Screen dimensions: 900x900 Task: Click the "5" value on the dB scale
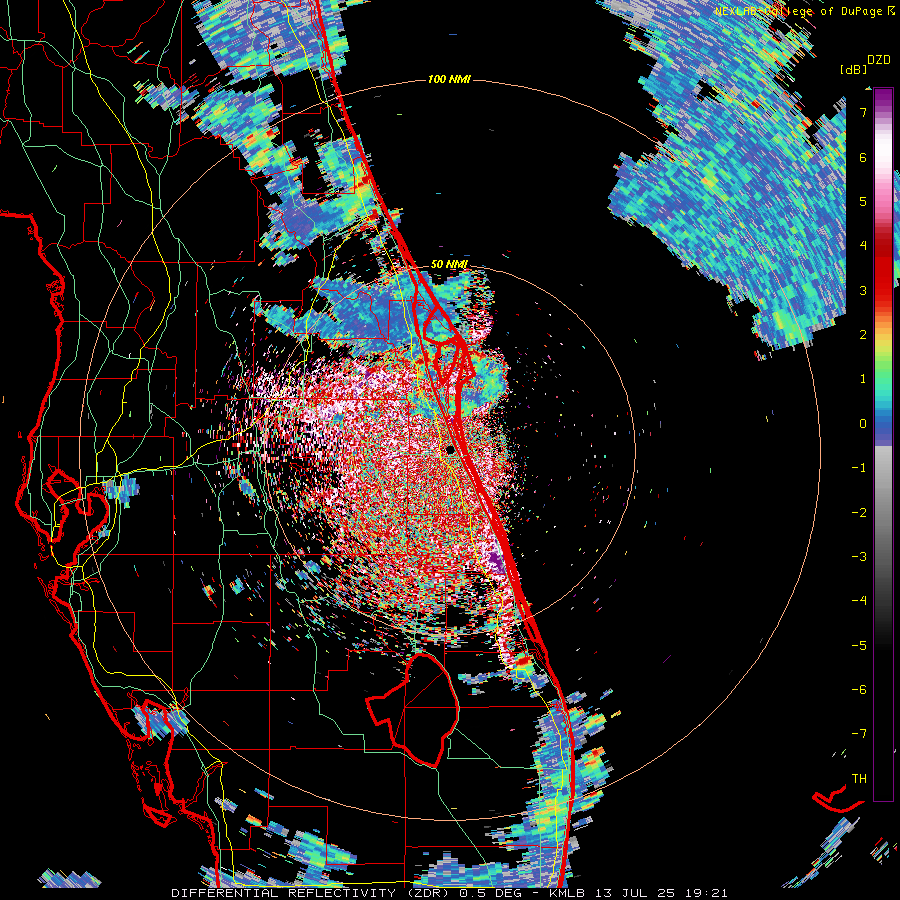pos(863,201)
